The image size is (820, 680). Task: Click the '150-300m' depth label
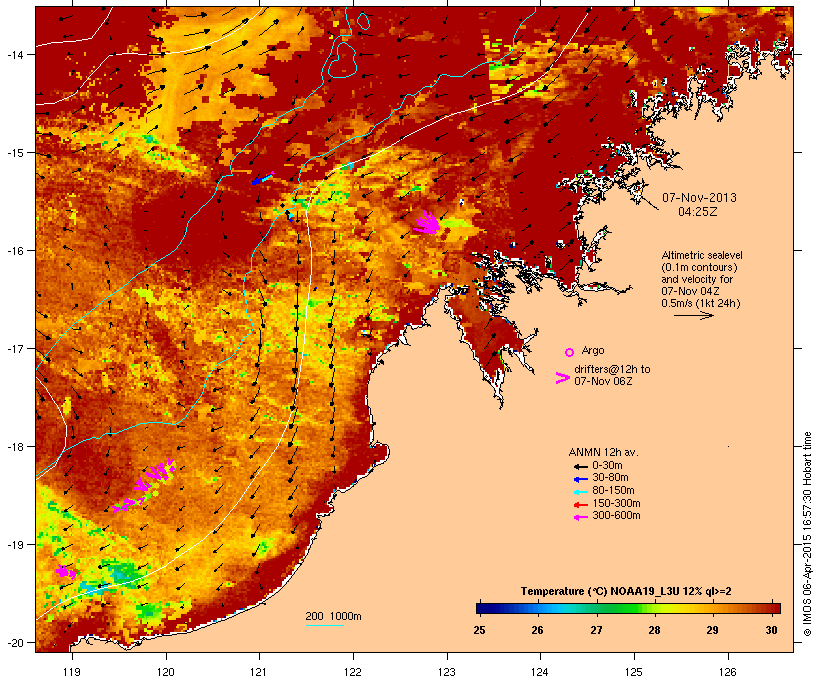point(616,503)
